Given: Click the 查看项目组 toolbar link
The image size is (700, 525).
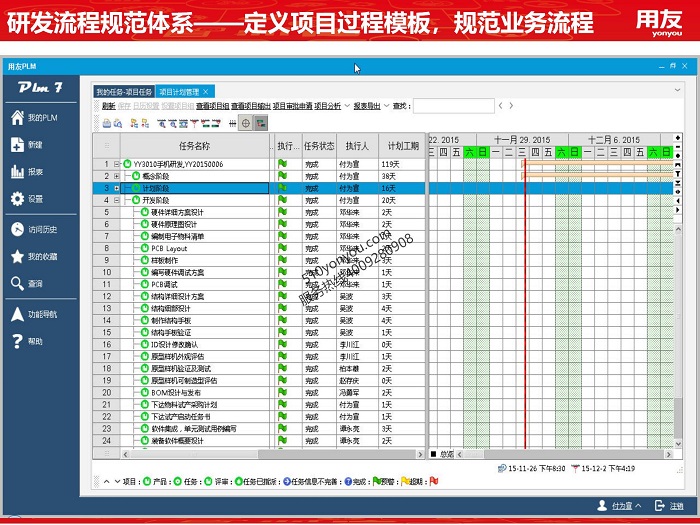Looking at the screenshot, I should 212,105.
